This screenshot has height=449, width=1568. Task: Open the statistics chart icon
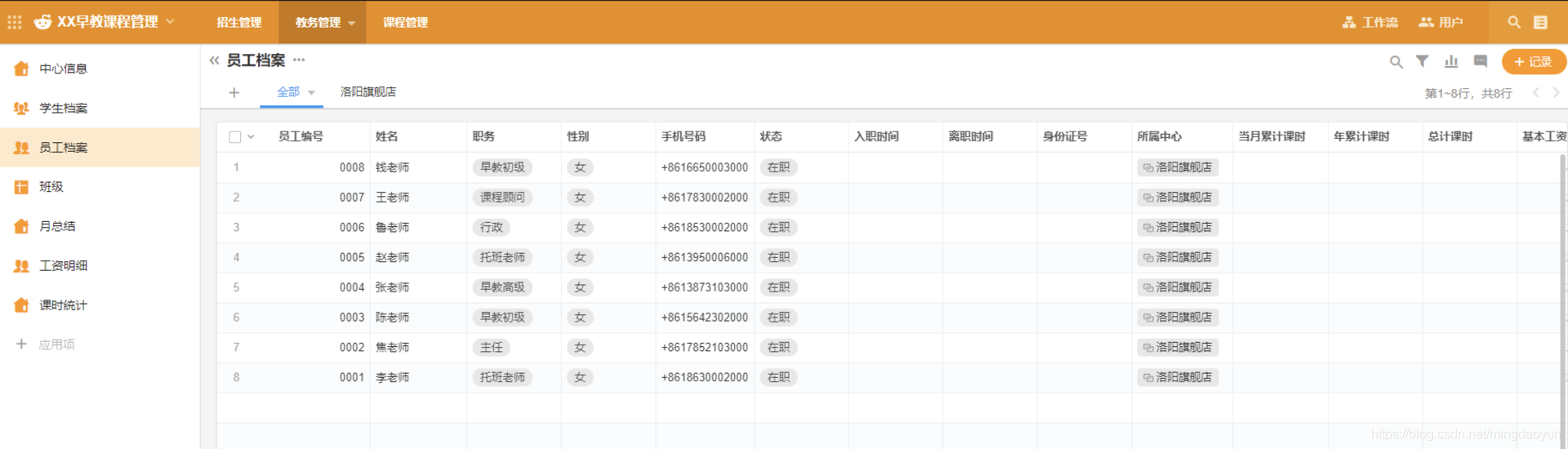click(1451, 61)
